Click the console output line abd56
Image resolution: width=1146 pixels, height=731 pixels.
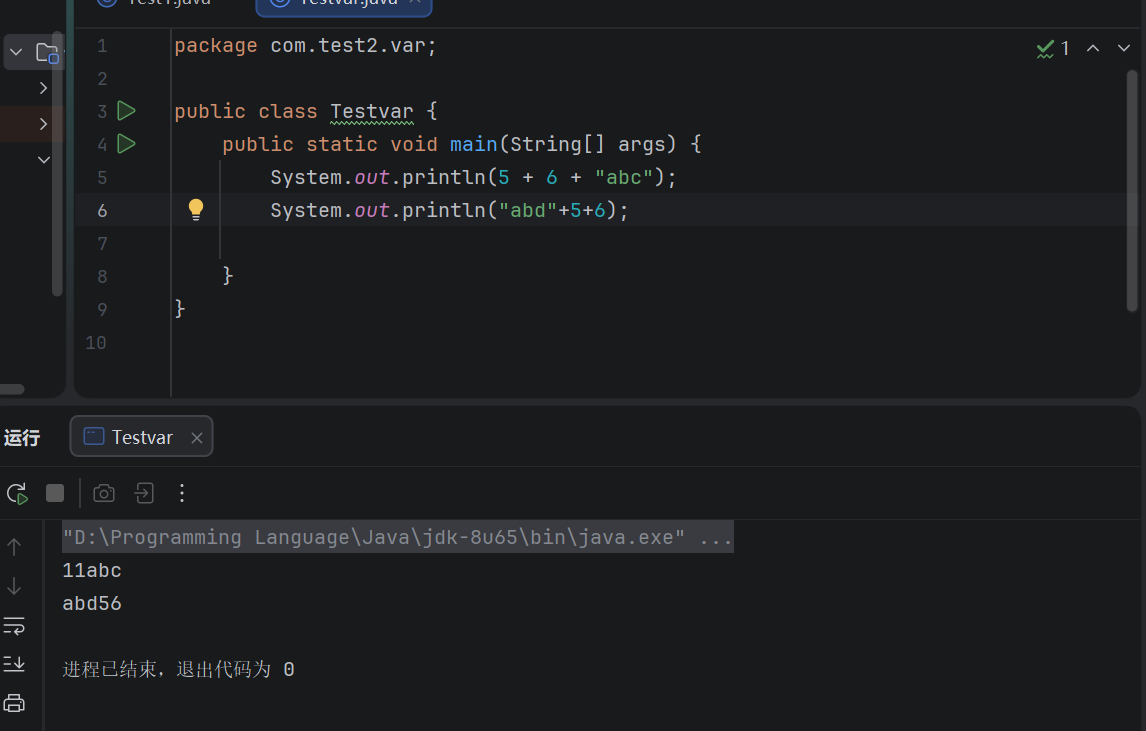(x=92, y=604)
